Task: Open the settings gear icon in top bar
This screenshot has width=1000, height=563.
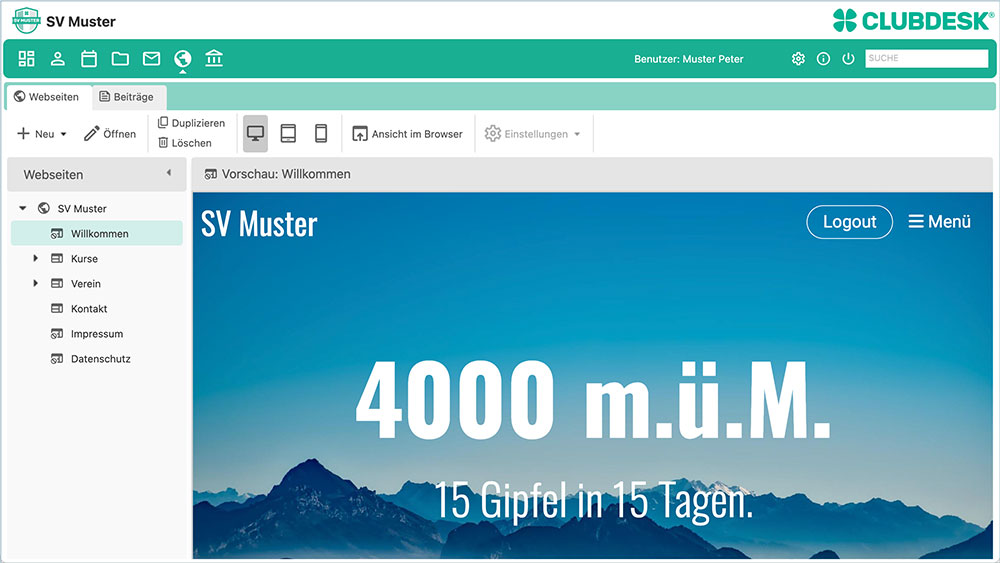Action: click(x=798, y=59)
